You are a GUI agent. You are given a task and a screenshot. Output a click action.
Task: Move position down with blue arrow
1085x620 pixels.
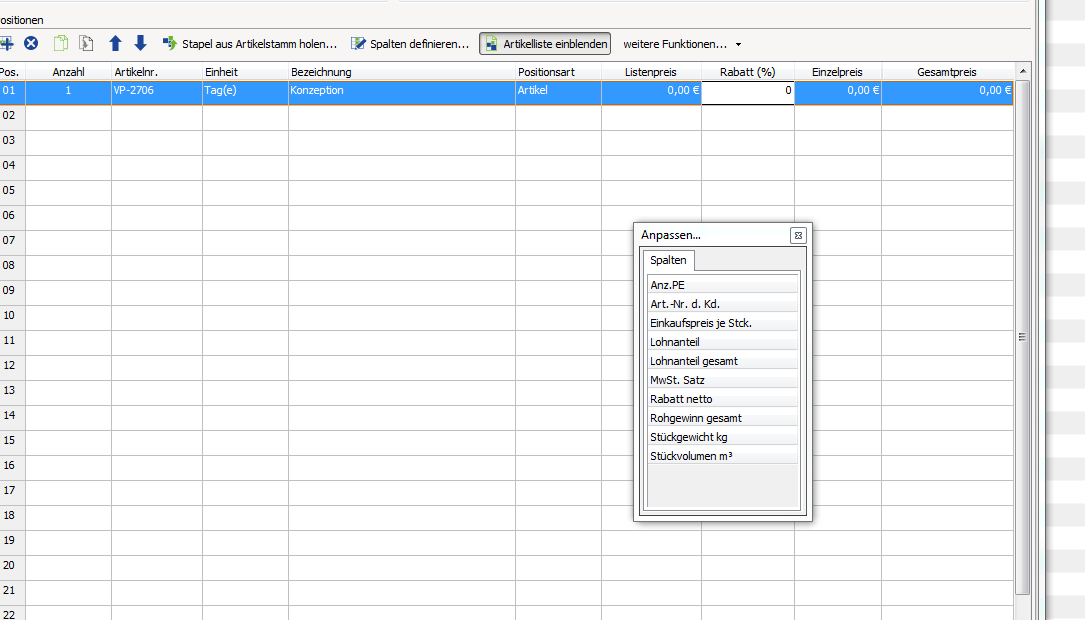(x=140, y=44)
